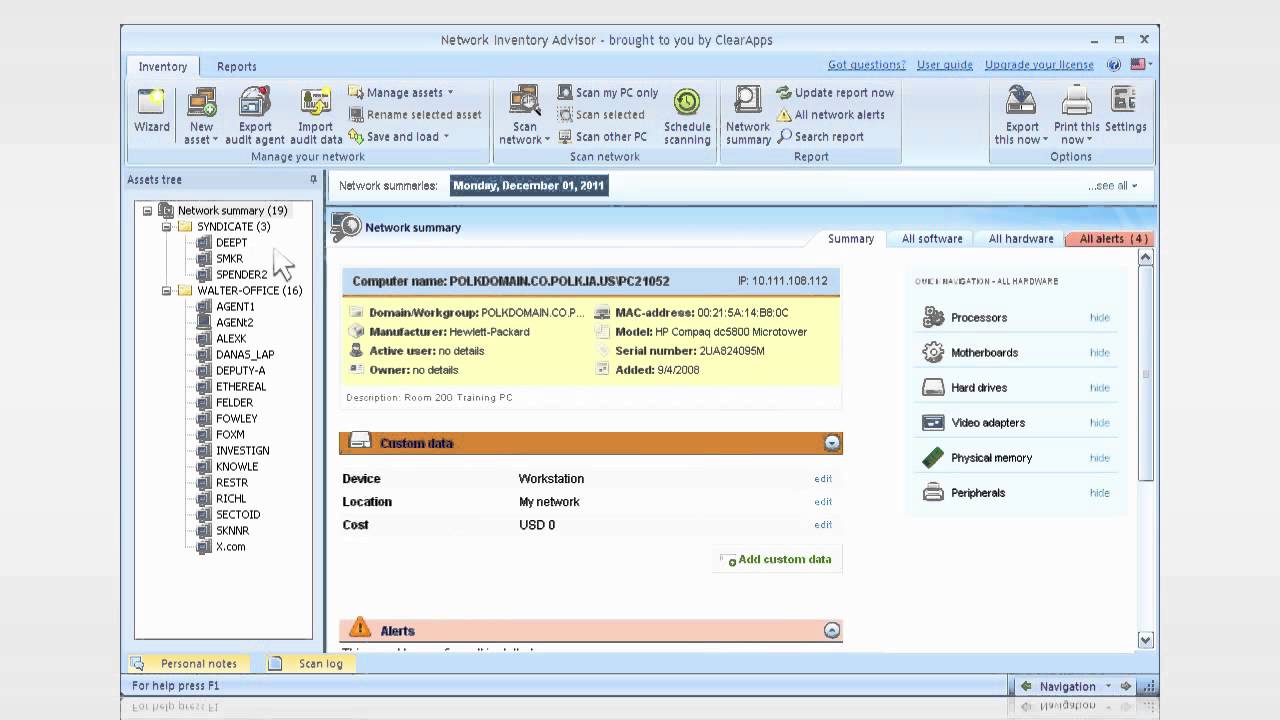This screenshot has height=720, width=1280.
Task: Hide Motherboards in quick navigation
Action: [1100, 352]
